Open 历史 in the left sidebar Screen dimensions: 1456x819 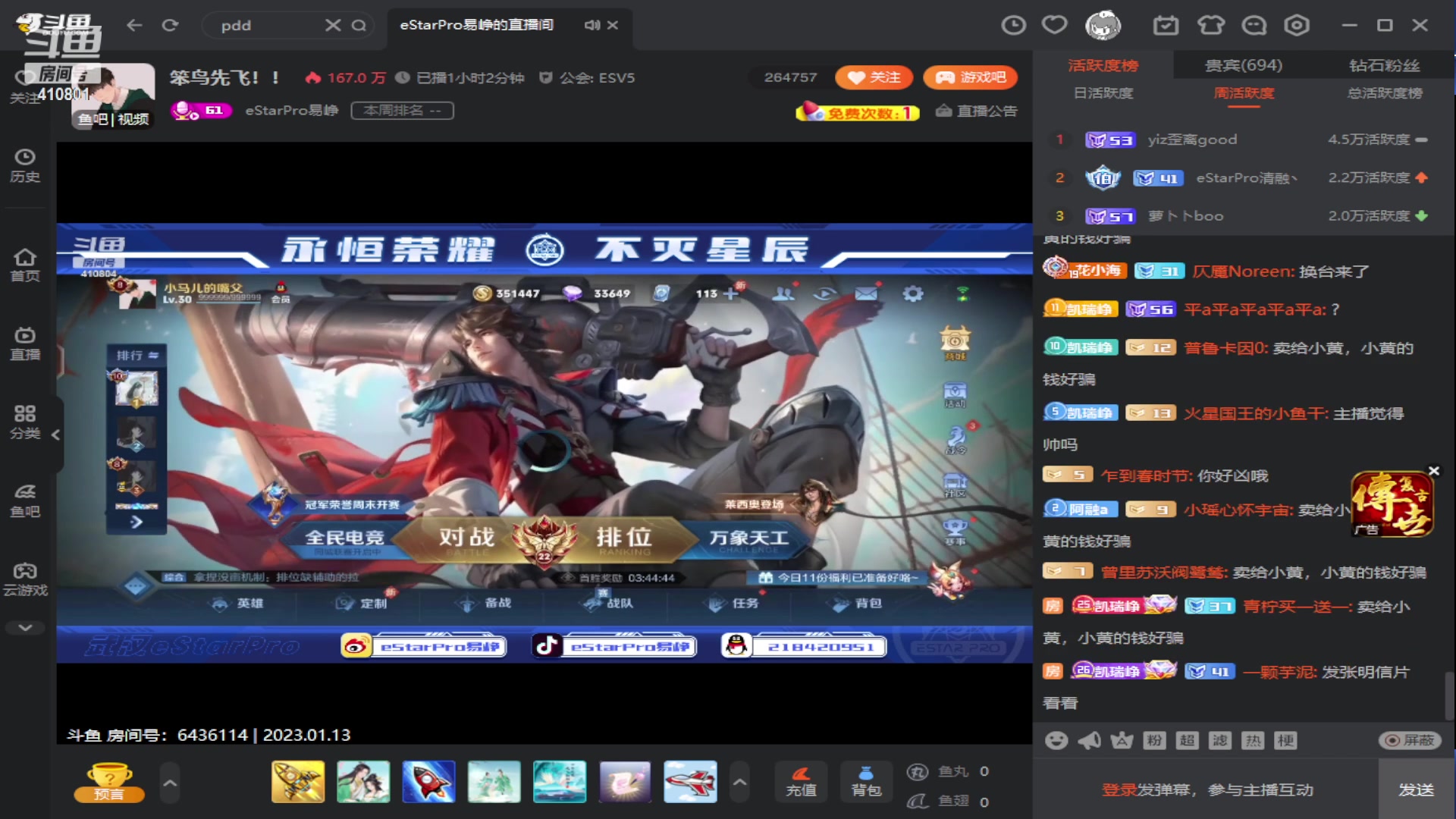[25, 165]
